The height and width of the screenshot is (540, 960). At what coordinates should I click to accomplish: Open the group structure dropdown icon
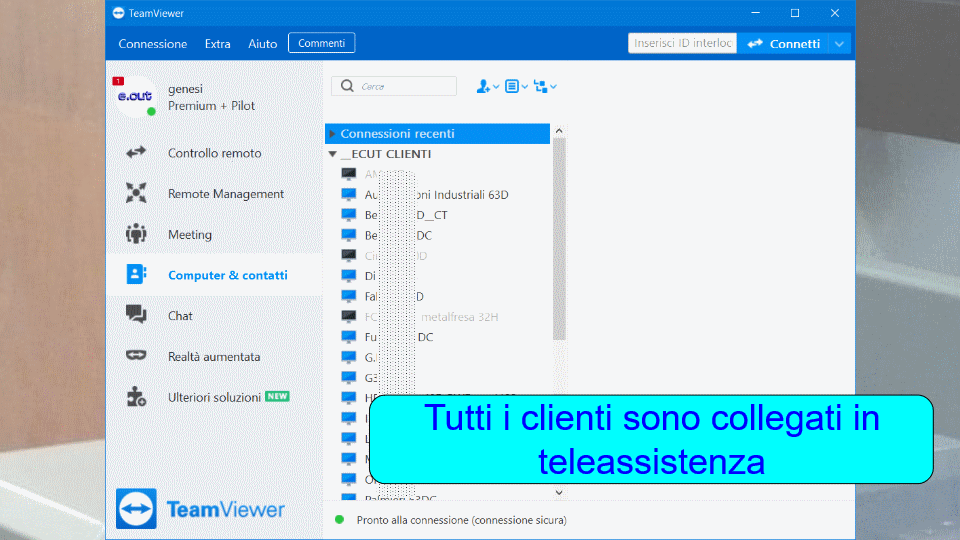545,86
